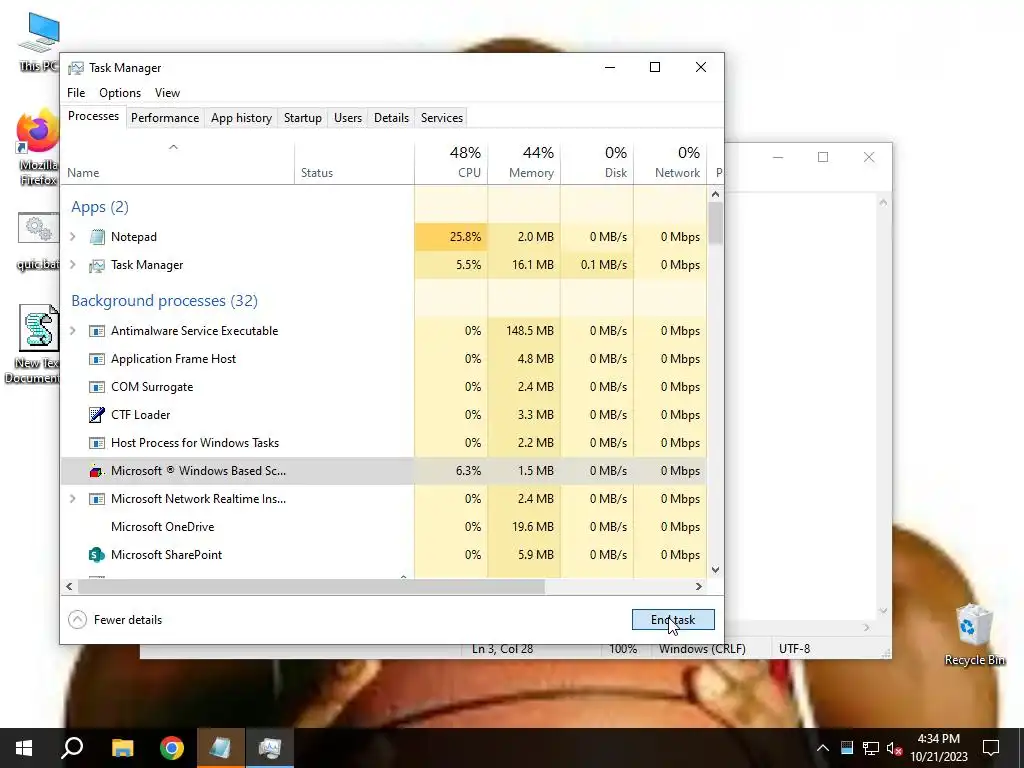Click the Application Frame Host icon
This screenshot has height=768, width=1024.
[97, 359]
